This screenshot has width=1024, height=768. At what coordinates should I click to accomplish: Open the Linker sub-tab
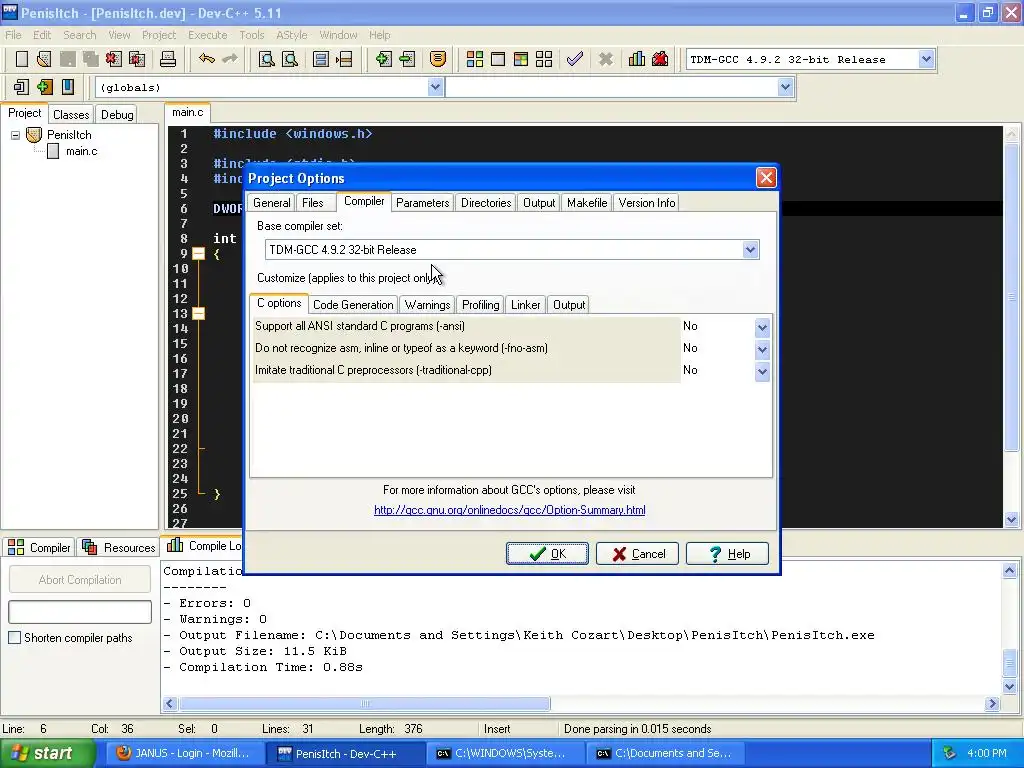point(526,305)
